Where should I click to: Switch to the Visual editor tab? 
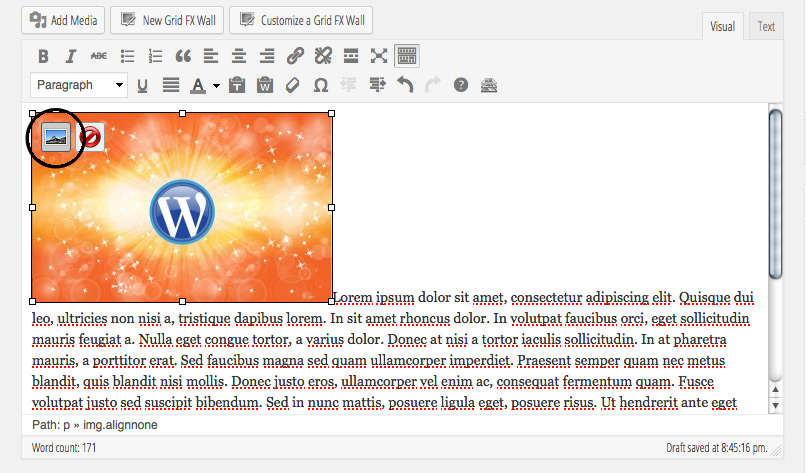(722, 27)
